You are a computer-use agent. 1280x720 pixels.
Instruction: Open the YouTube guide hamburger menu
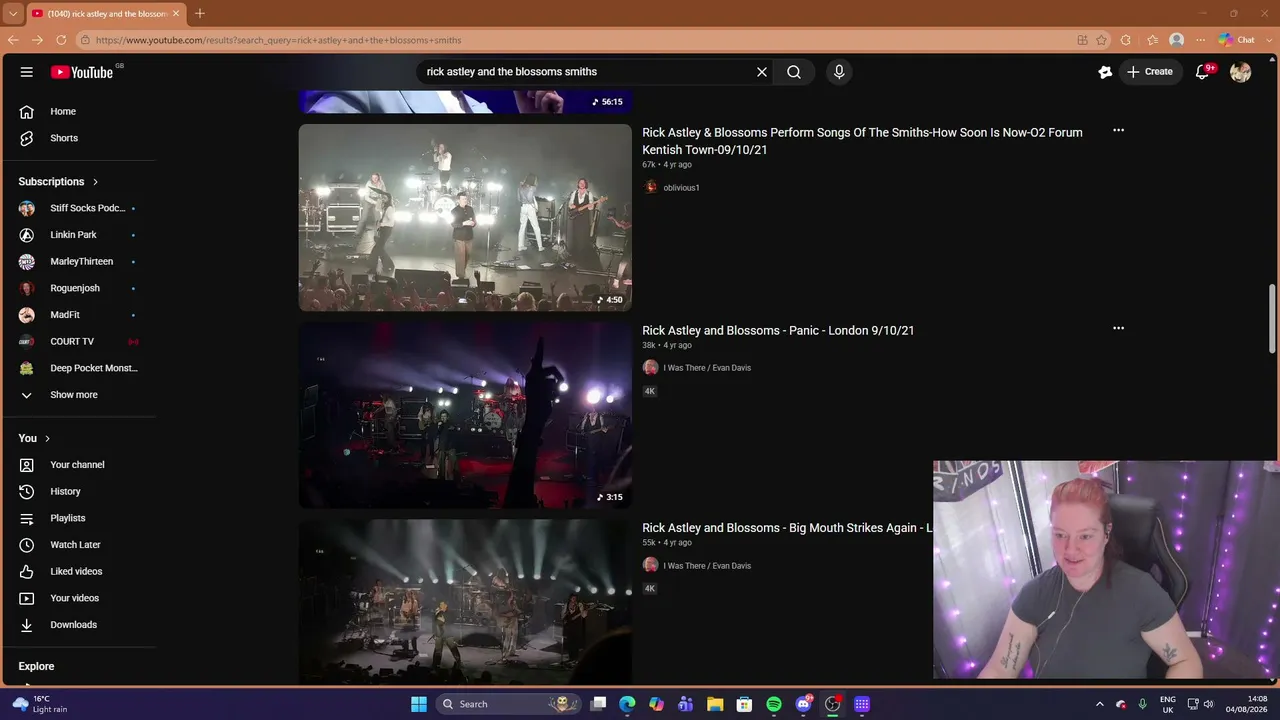pos(27,72)
